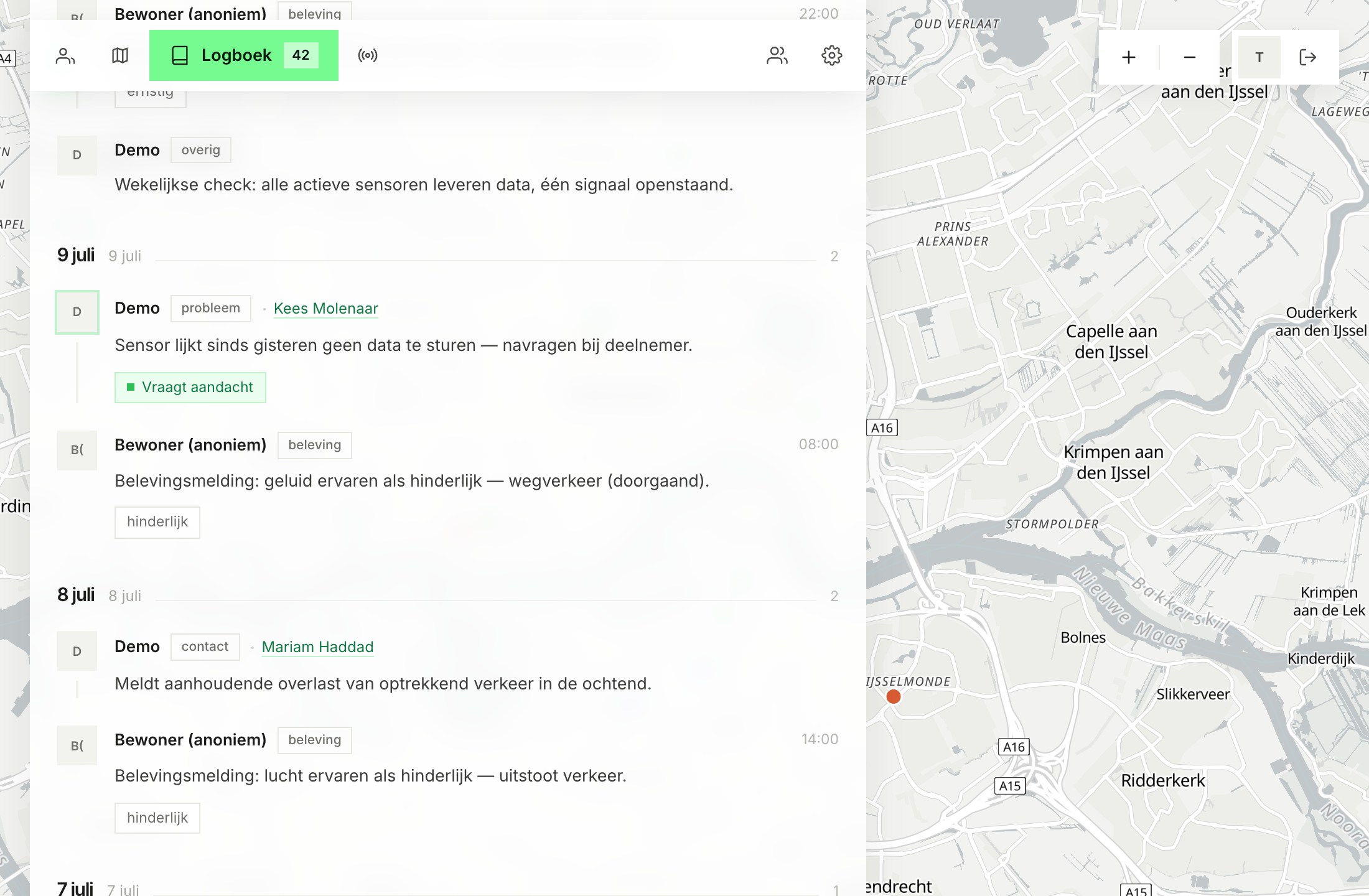The width and height of the screenshot is (1369, 896).
Task: Open the sensors broadcast icon tab
Action: point(368,56)
